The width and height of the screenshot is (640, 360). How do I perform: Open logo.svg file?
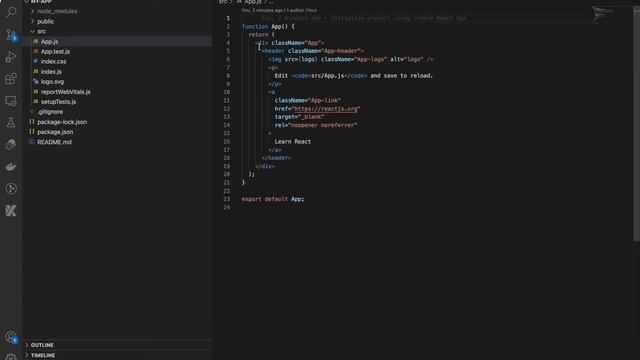52,82
